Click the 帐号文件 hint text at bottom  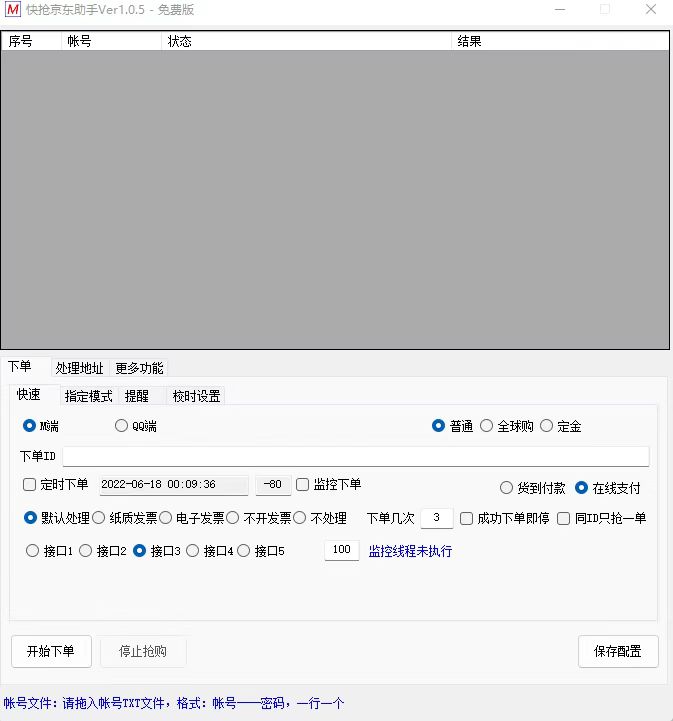(x=174, y=703)
